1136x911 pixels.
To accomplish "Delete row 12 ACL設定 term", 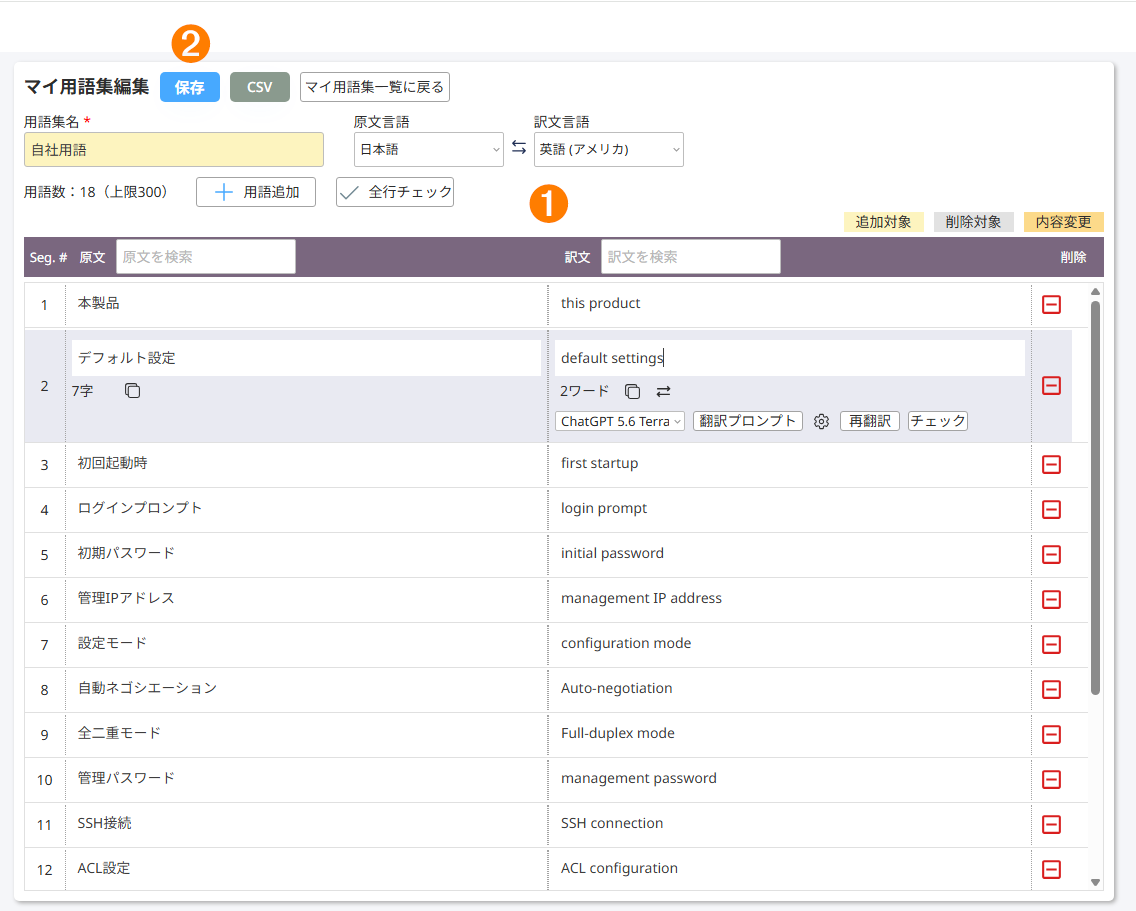I will pos(1051,869).
